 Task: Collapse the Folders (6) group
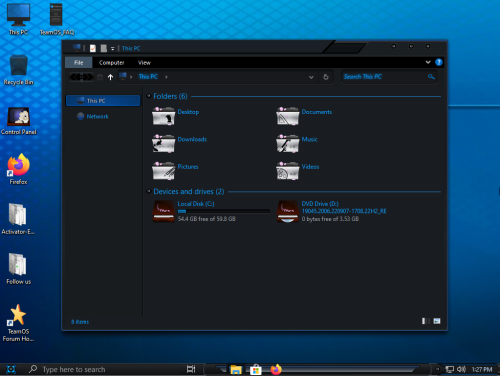pos(149,96)
